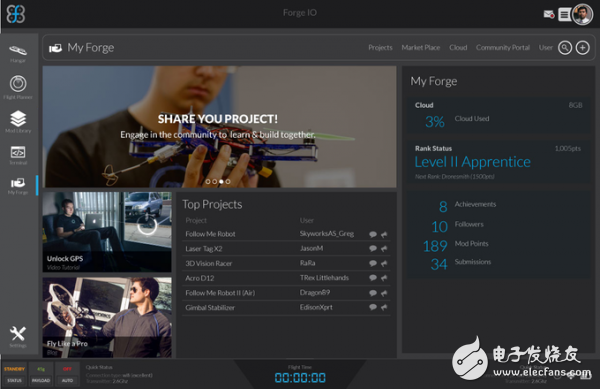The image size is (600, 389).
Task: Open the Flight Planner sidebar icon
Action: 18,84
